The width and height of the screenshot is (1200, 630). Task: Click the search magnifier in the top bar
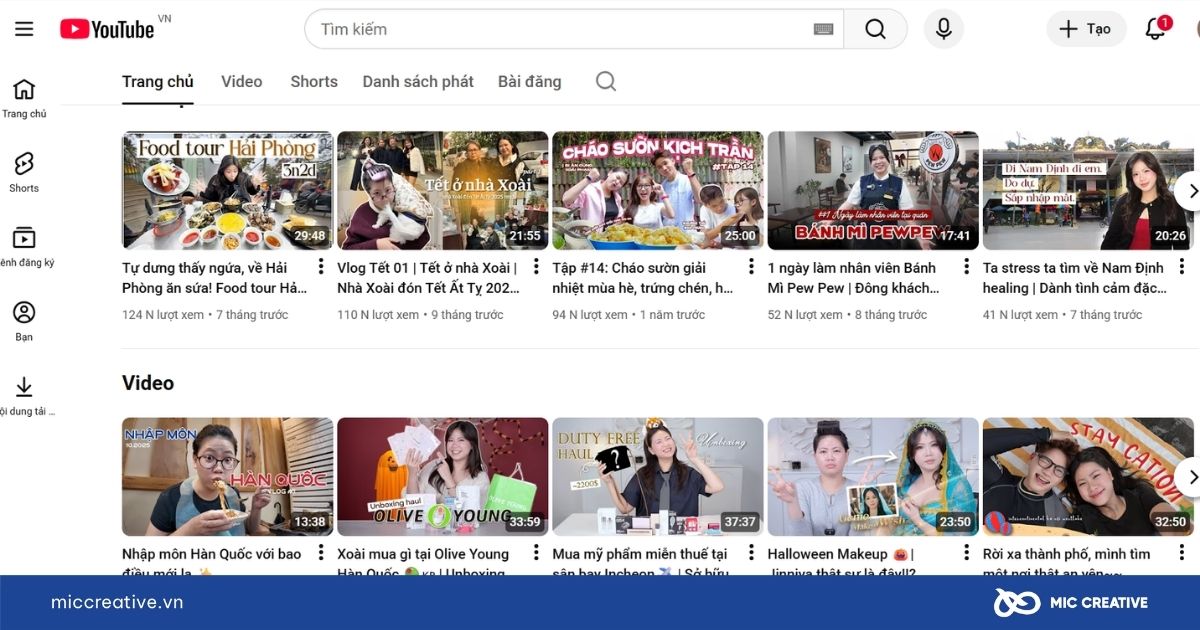[875, 28]
